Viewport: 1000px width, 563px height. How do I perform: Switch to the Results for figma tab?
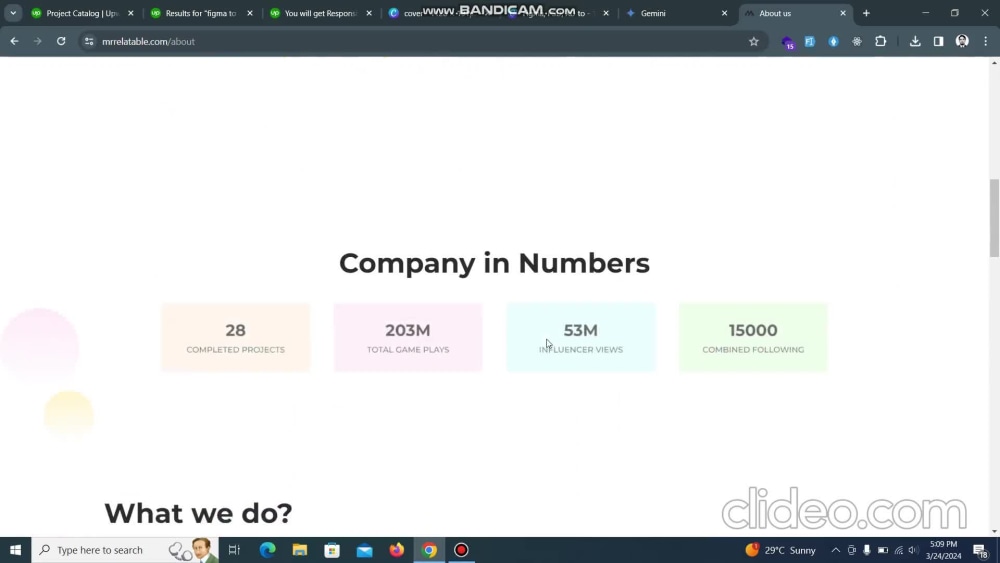(201, 13)
